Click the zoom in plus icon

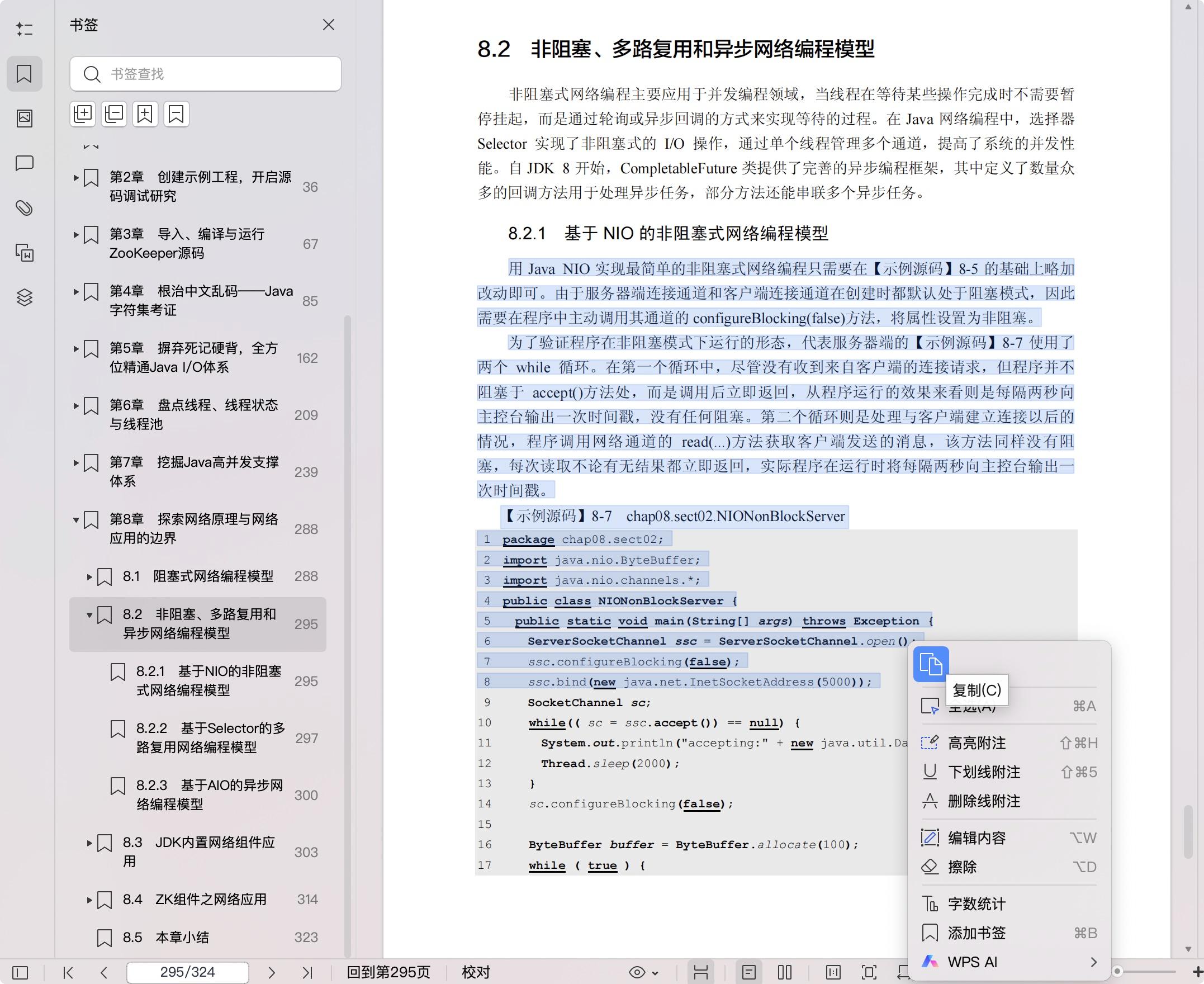[x=1197, y=972]
